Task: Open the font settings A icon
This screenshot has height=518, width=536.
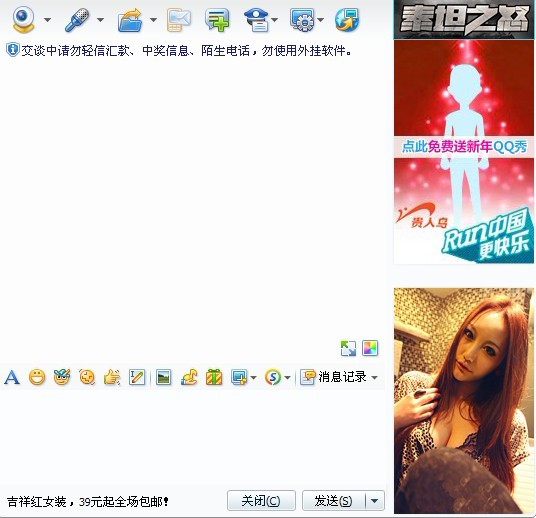Action: click(12, 377)
